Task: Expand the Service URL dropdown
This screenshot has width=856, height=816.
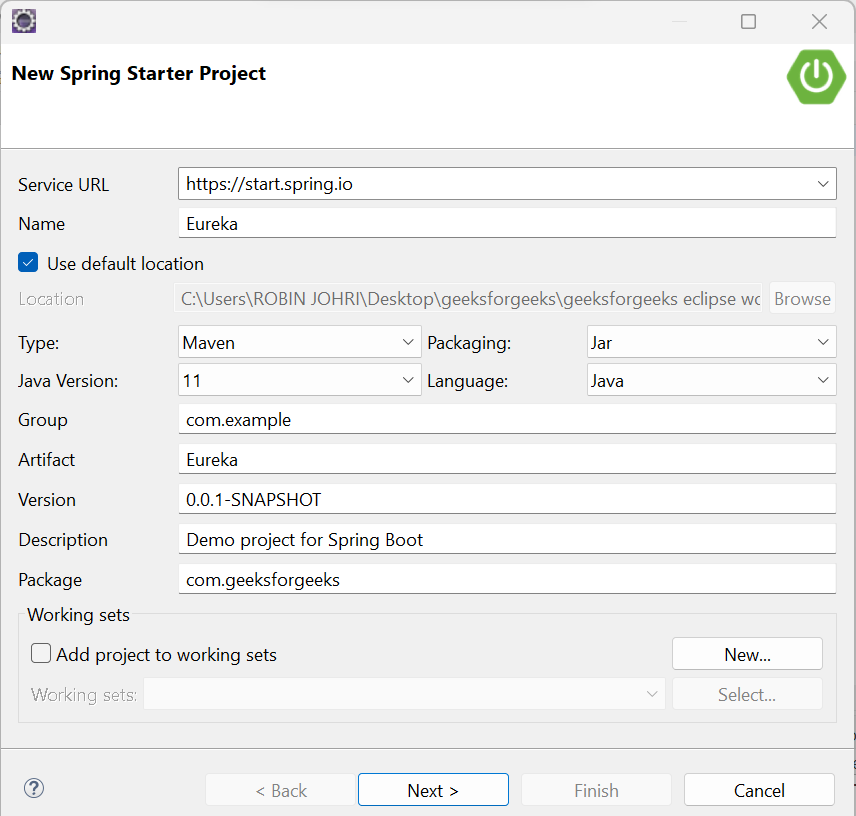Action: [x=823, y=184]
